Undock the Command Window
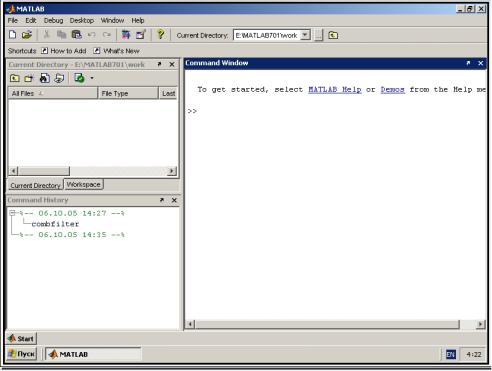Image resolution: width=492 pixels, height=371 pixels. [468, 63]
